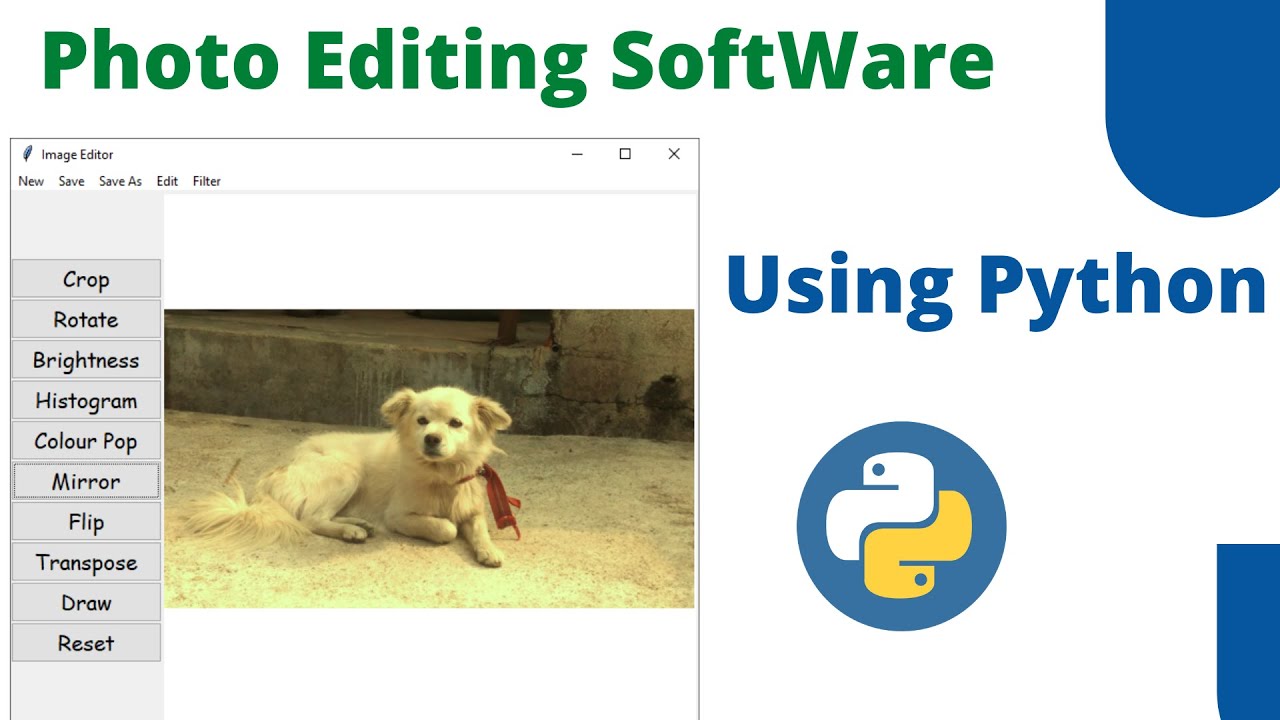Close the Image Editor window
The image size is (1280, 720).
[x=674, y=154]
